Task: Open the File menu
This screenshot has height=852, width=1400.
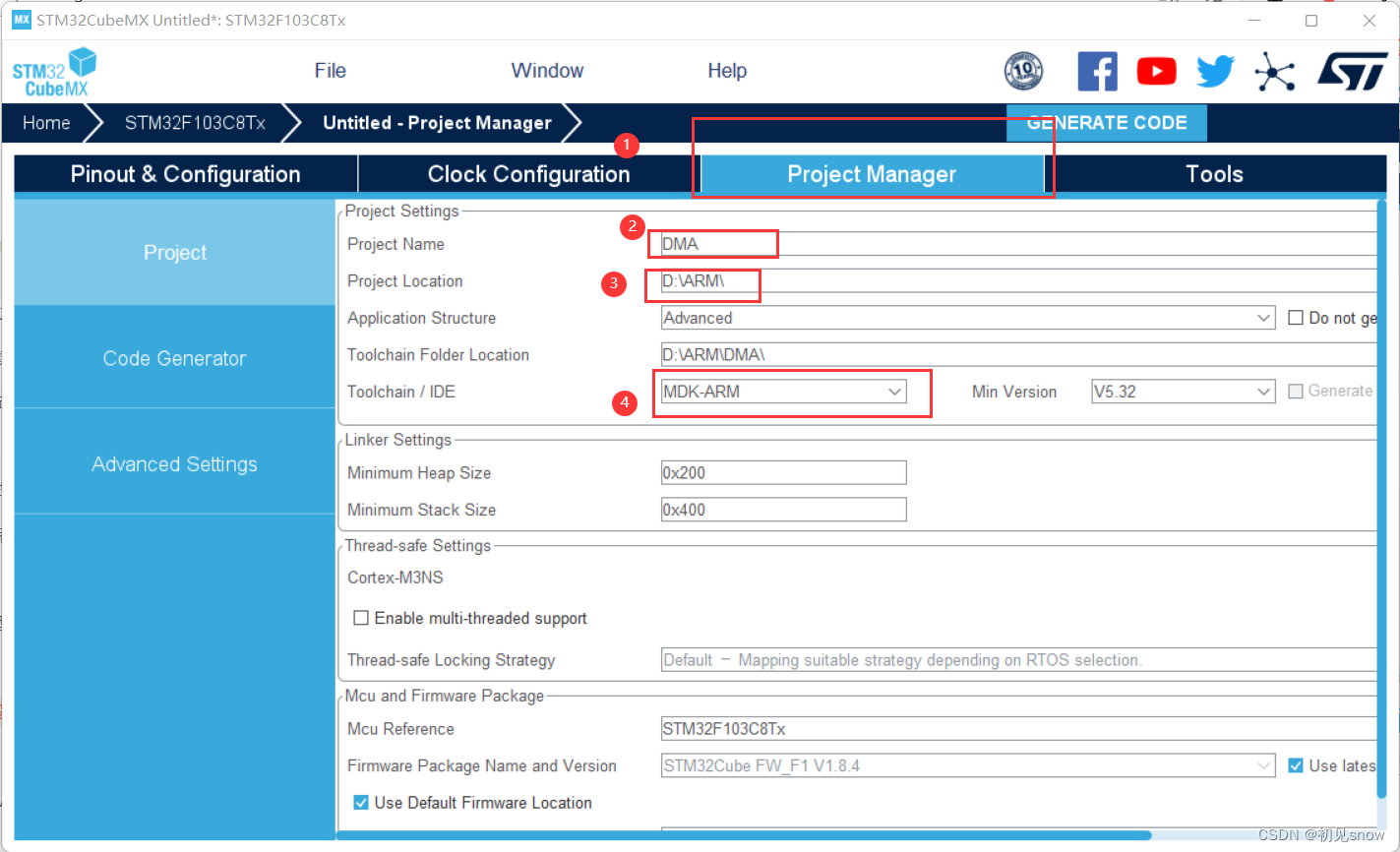Action: pos(330,71)
